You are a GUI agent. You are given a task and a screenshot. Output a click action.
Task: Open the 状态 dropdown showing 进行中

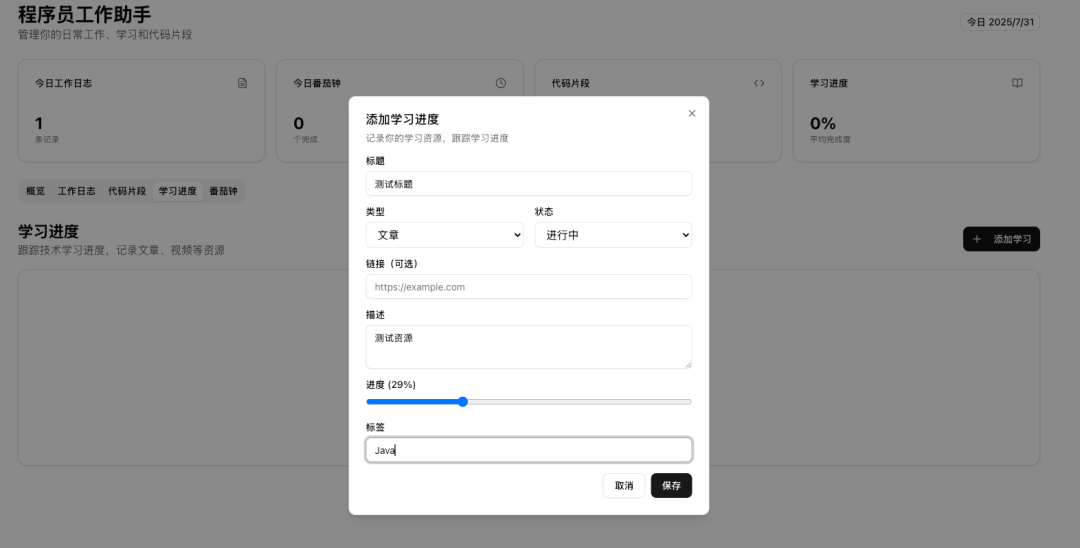(x=613, y=235)
